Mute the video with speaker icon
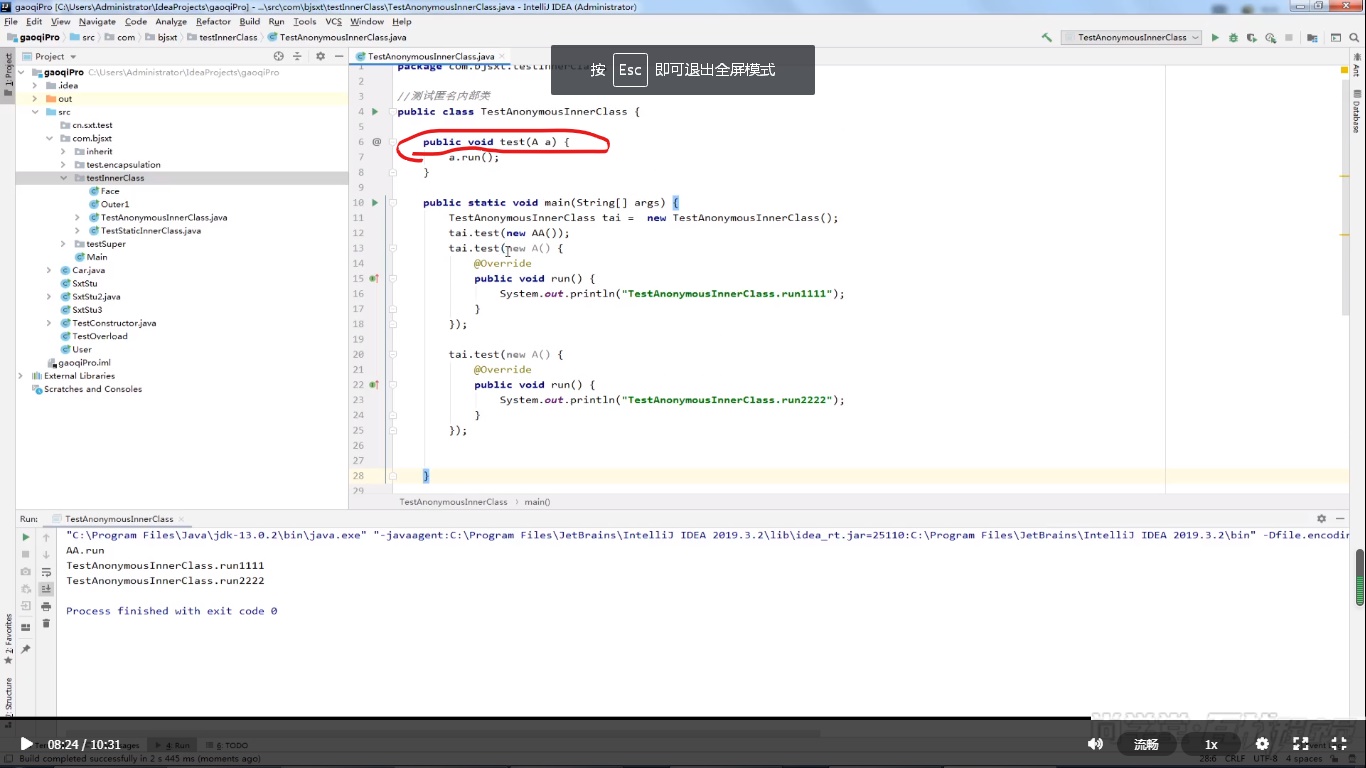The height and width of the screenshot is (768, 1366). pos(1095,744)
